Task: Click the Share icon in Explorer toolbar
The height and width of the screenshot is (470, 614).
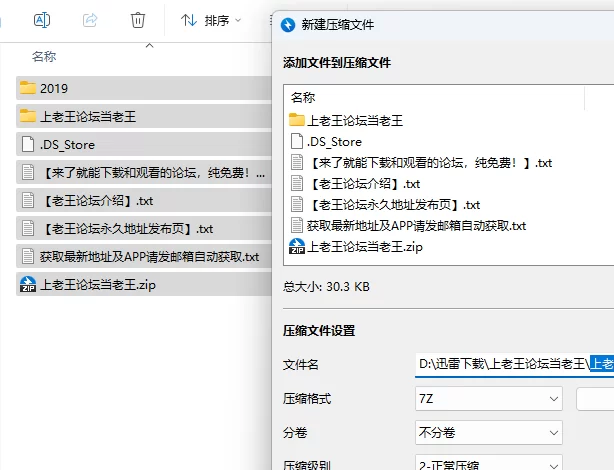Action: click(x=90, y=20)
